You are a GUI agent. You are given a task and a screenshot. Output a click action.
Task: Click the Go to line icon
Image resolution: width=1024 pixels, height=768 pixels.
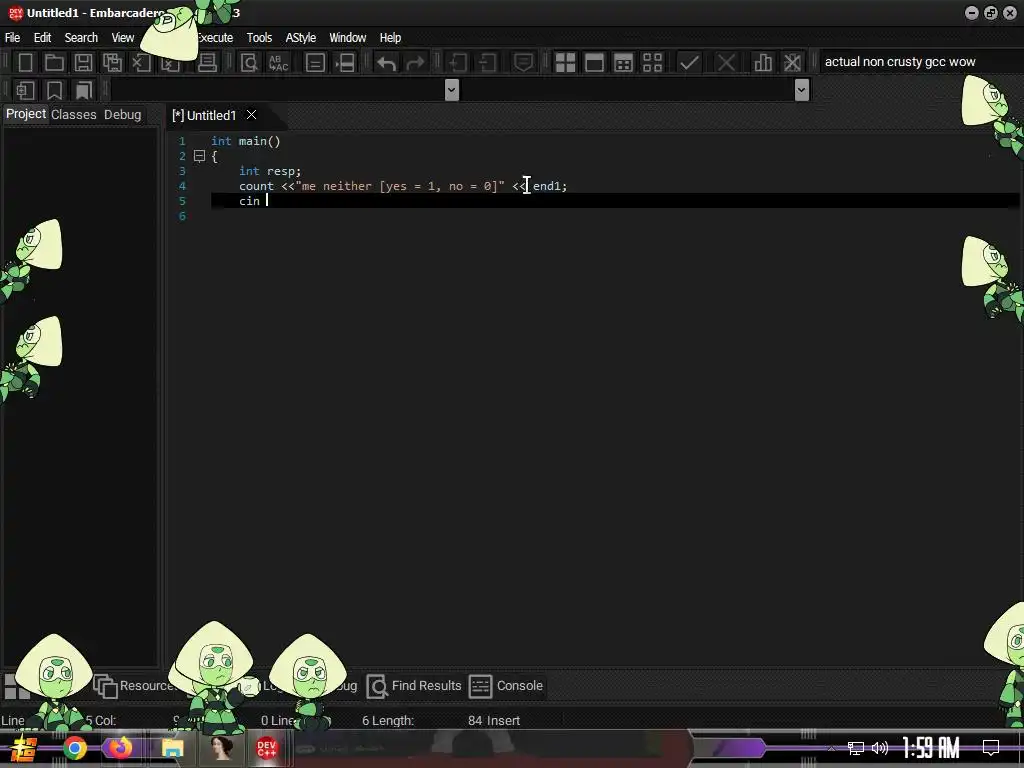click(x=345, y=63)
